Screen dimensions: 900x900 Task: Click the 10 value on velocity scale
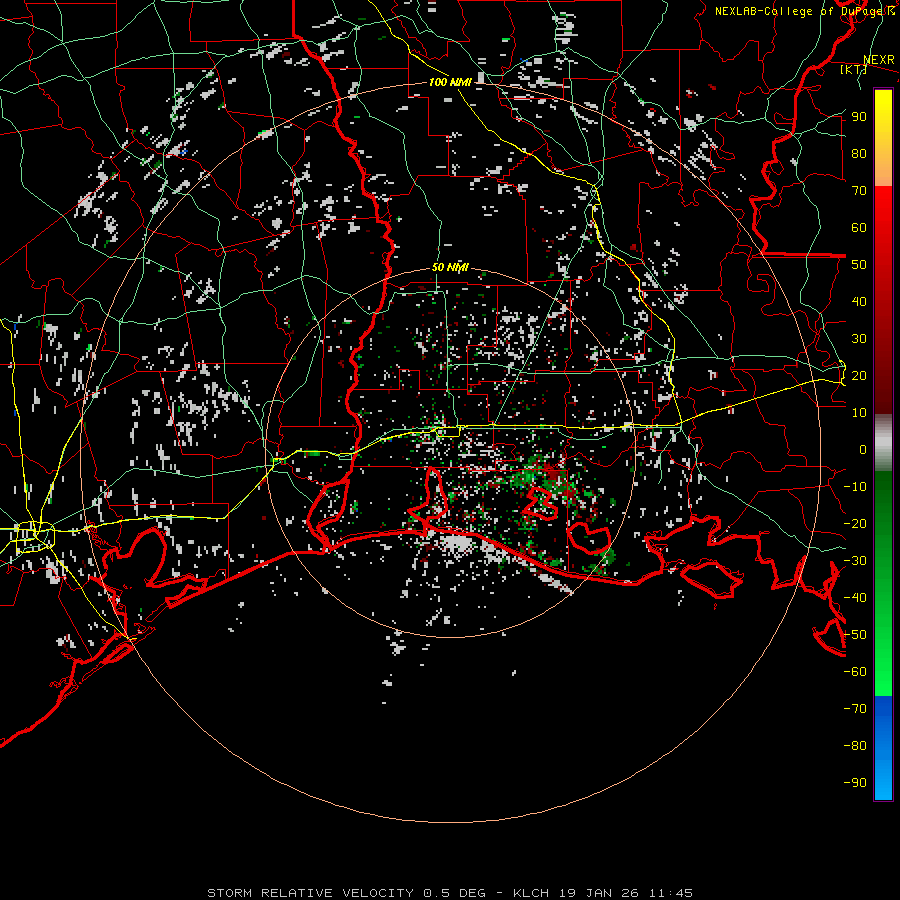coord(859,413)
